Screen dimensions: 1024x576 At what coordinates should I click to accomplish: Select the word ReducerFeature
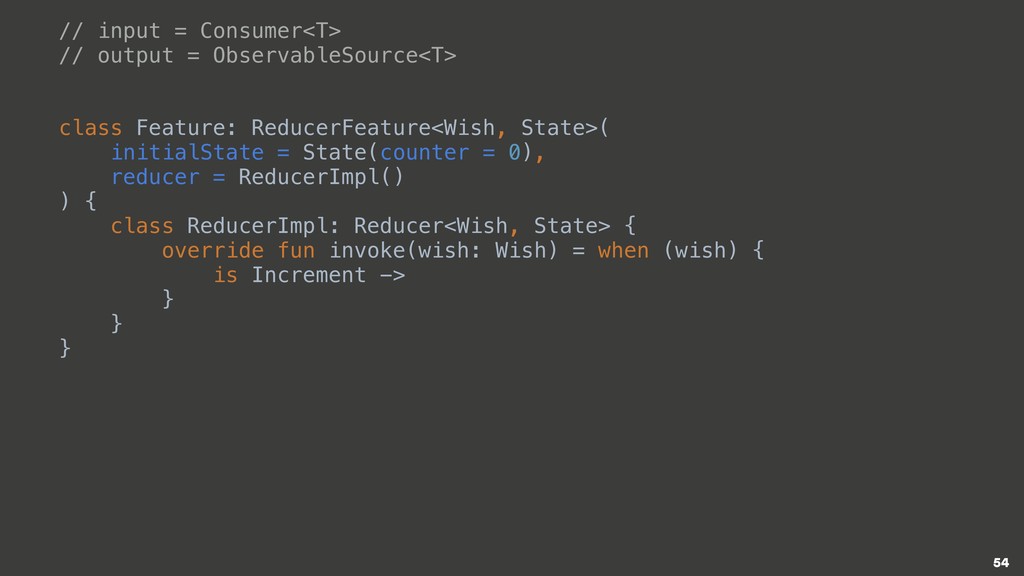coord(341,127)
